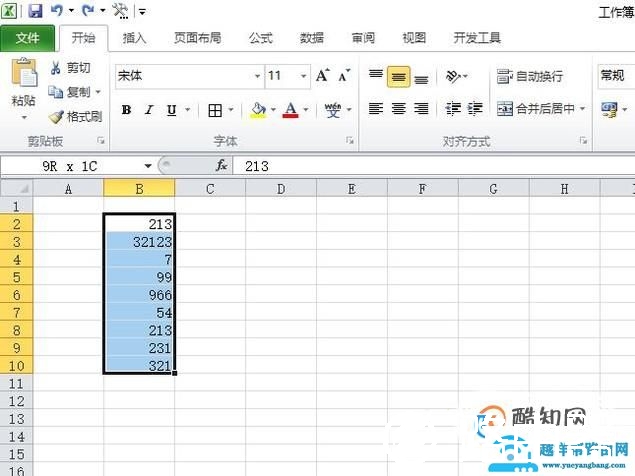Expand the borders options arrow
This screenshot has width=635, height=476.
(231, 110)
